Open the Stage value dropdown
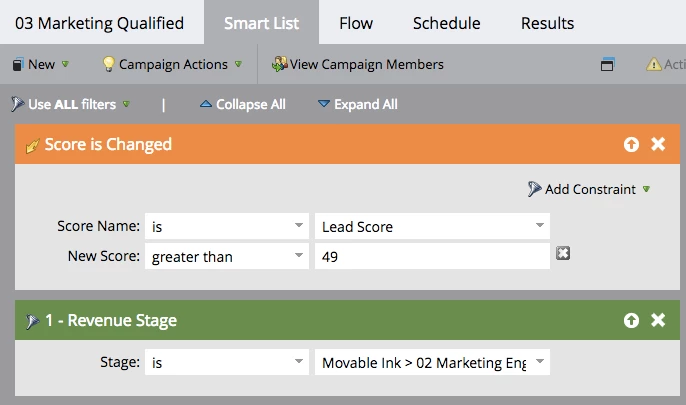The image size is (686, 405). [x=539, y=363]
